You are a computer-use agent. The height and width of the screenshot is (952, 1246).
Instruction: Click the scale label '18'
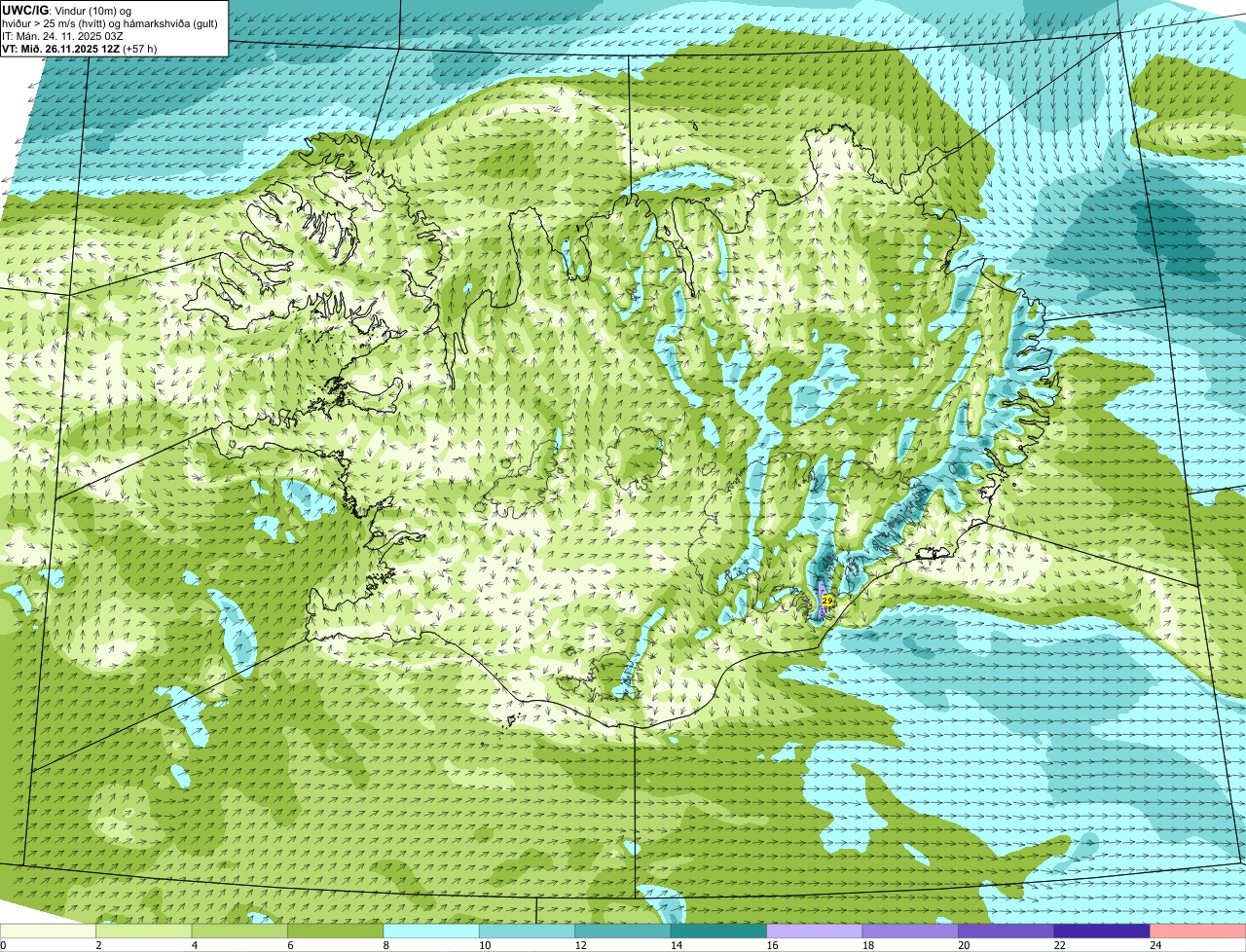(x=868, y=945)
